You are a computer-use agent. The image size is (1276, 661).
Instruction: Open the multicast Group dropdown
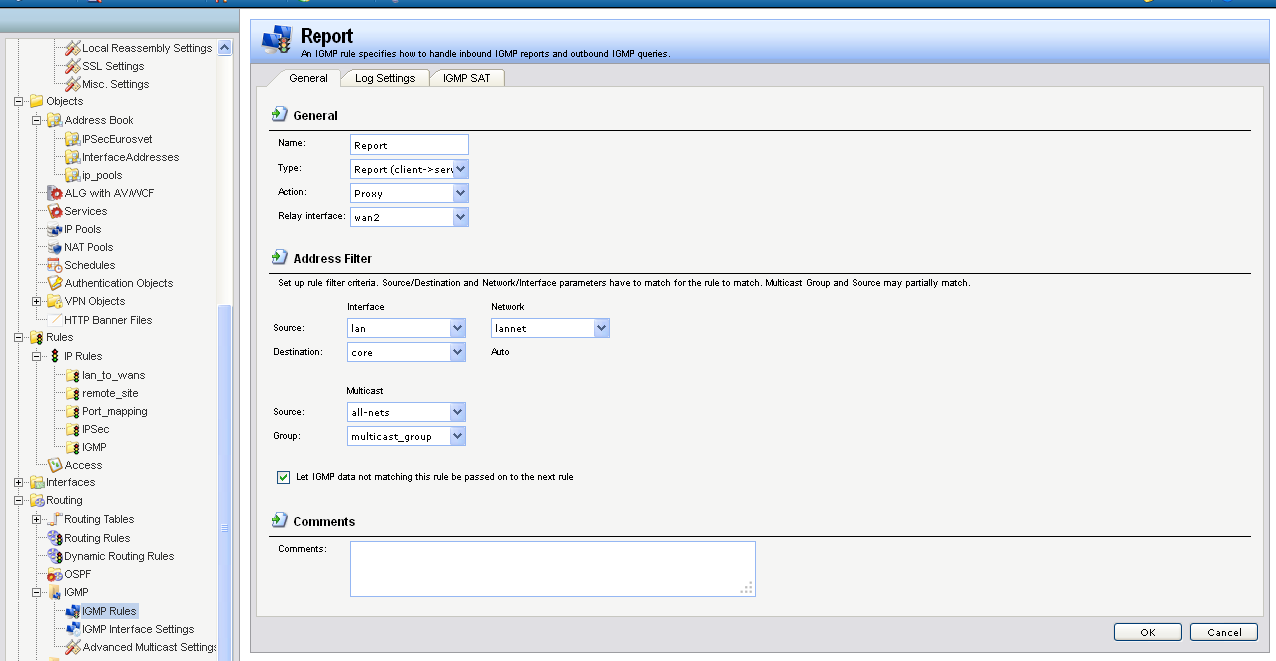457,436
